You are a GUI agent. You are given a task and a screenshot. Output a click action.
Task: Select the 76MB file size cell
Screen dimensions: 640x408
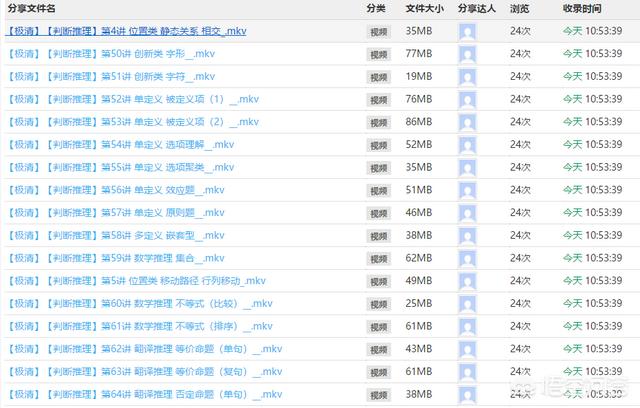419,99
